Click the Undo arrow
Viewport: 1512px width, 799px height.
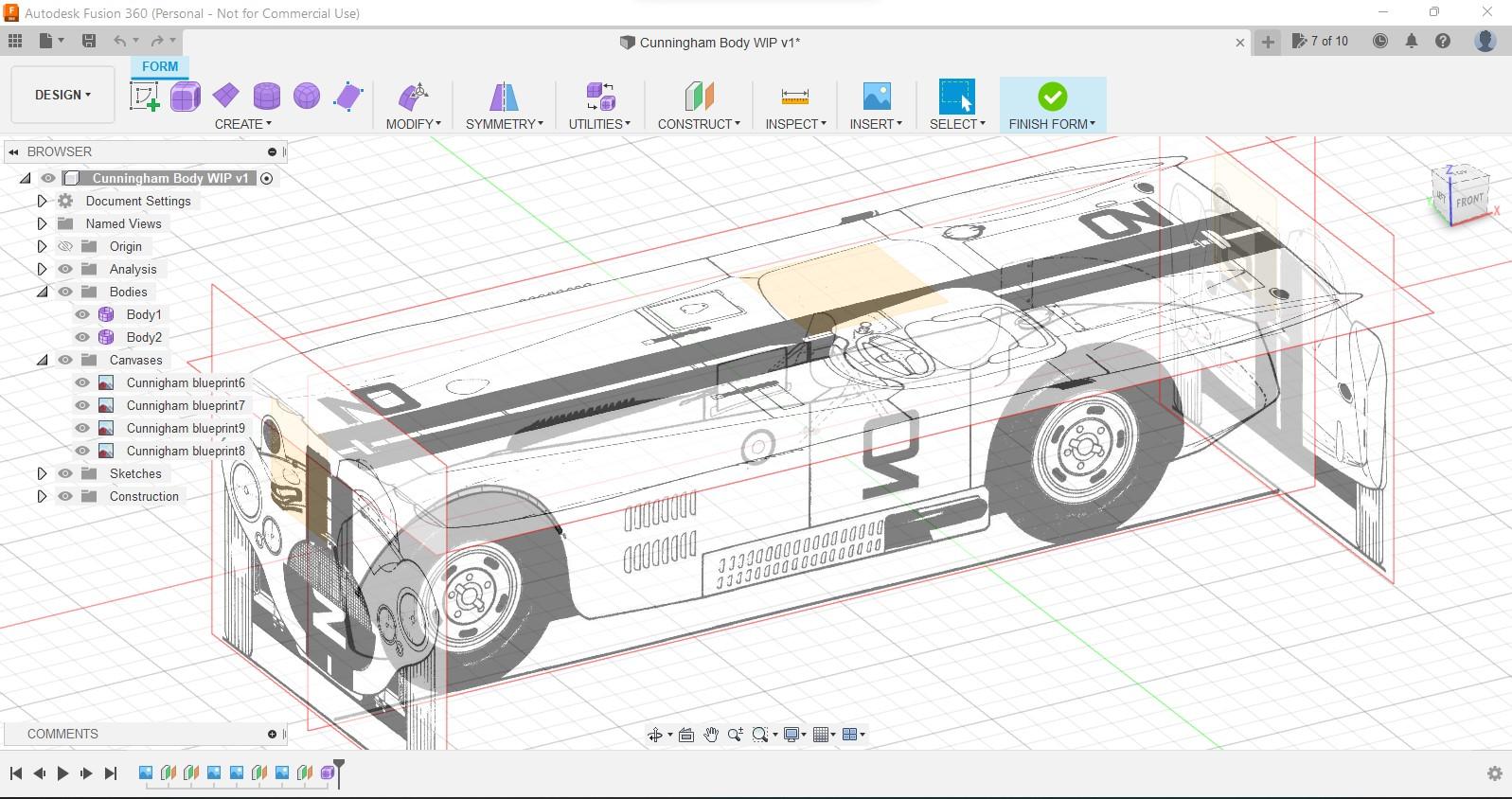(x=119, y=41)
